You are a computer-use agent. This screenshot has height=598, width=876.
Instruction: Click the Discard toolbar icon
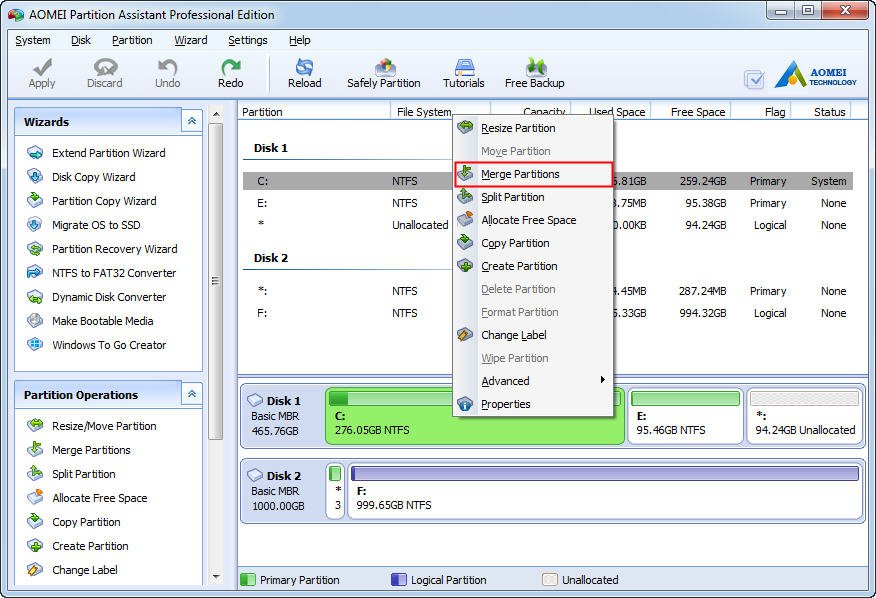pyautogui.click(x=105, y=67)
